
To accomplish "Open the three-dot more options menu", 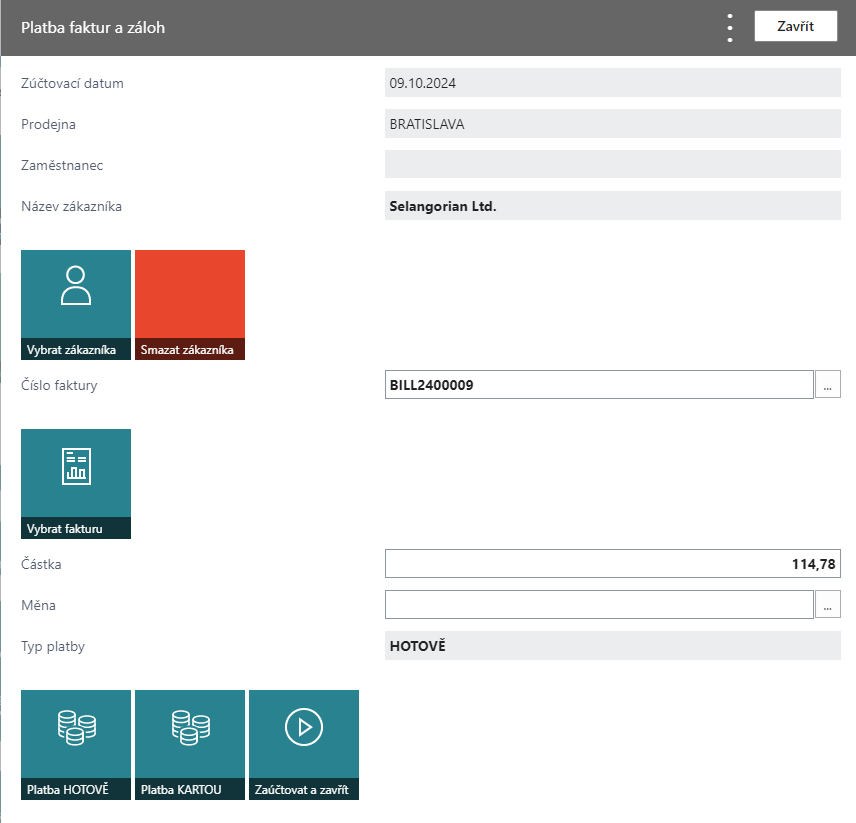I will pos(730,28).
